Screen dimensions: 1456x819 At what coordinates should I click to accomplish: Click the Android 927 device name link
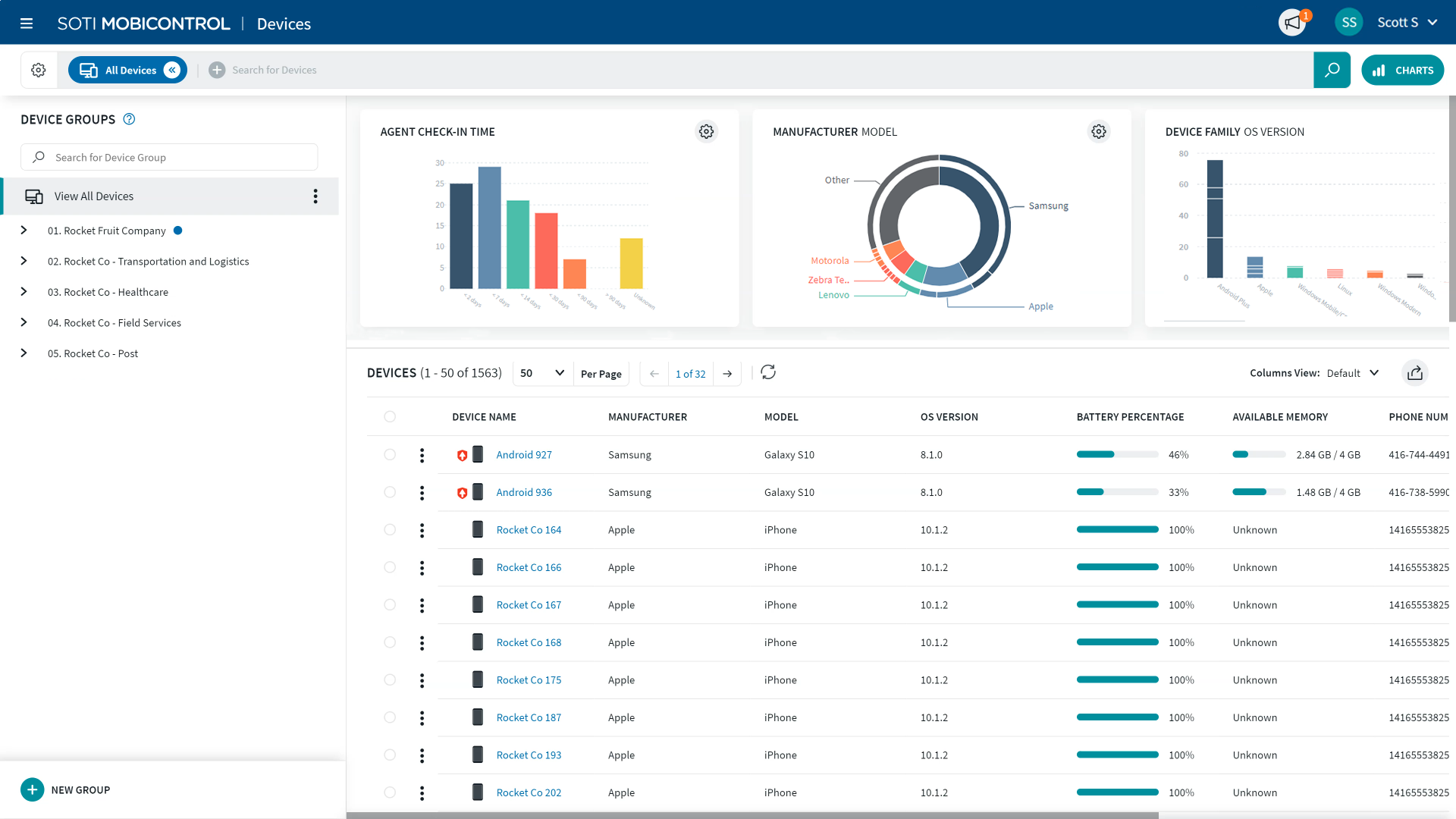click(523, 455)
